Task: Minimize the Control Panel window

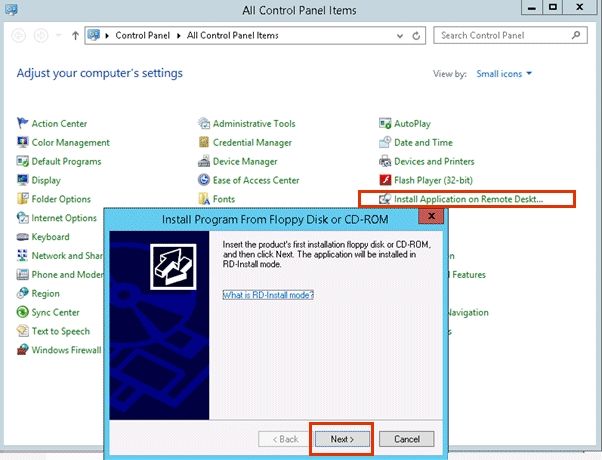Action: tap(532, 7)
